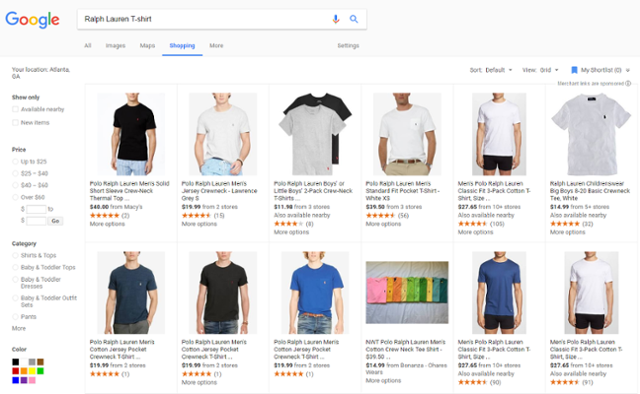Pick the pink color swatch

(x=32, y=381)
